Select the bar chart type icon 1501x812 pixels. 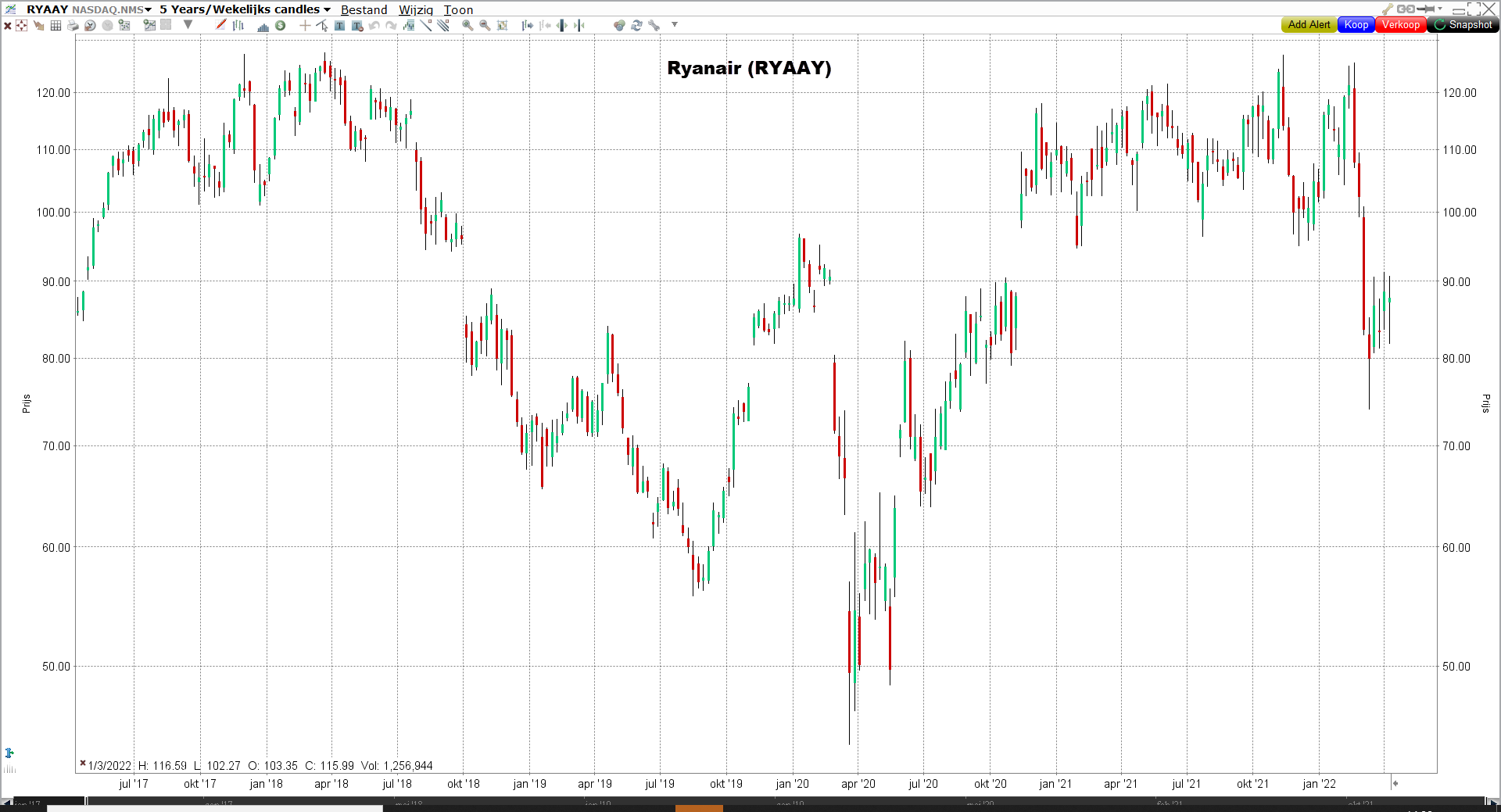click(238, 25)
